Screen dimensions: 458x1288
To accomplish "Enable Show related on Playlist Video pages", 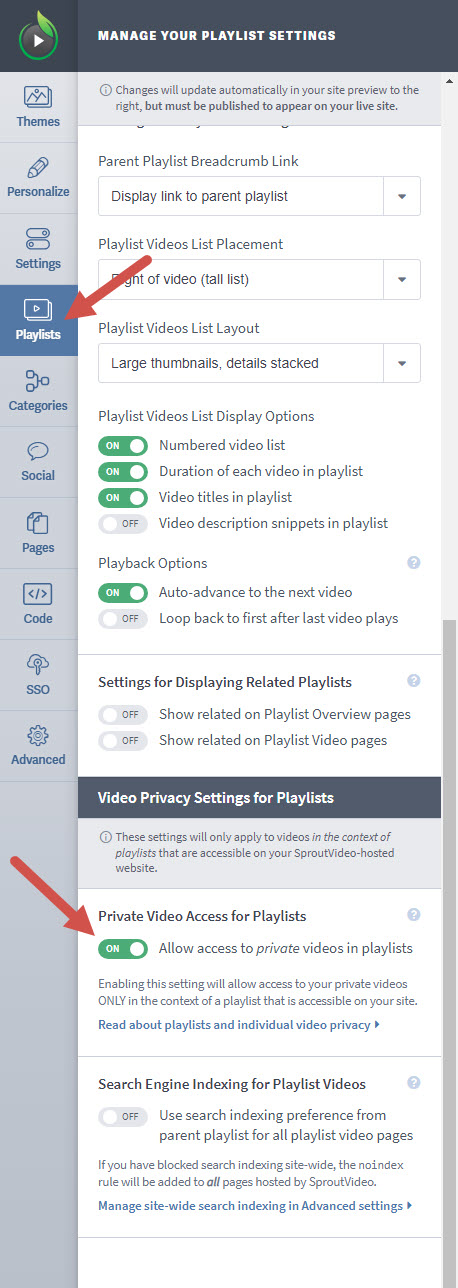I will (123, 741).
